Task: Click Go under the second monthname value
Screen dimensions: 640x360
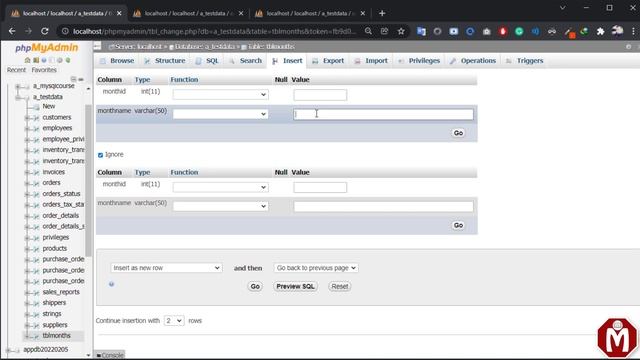Action: (458, 225)
